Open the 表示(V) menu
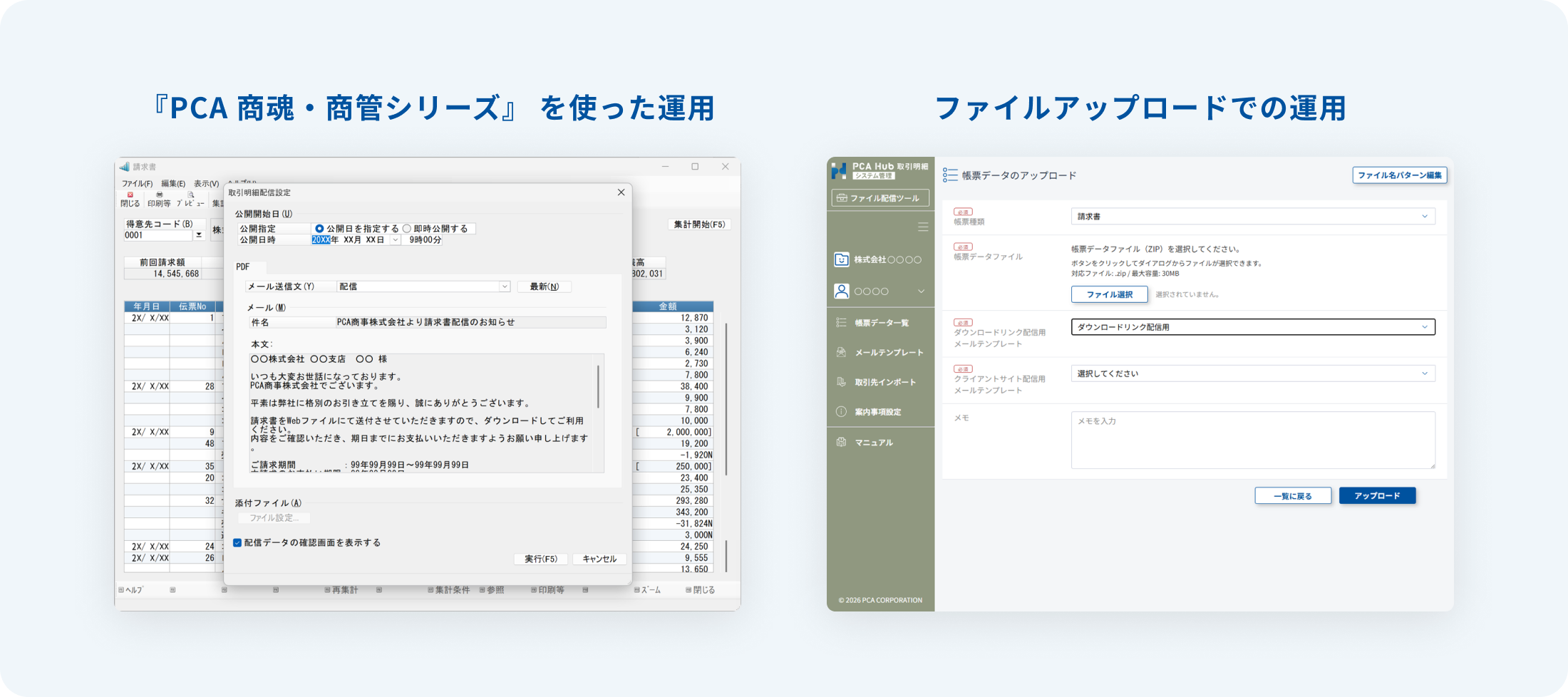1568x697 pixels. pos(206,184)
